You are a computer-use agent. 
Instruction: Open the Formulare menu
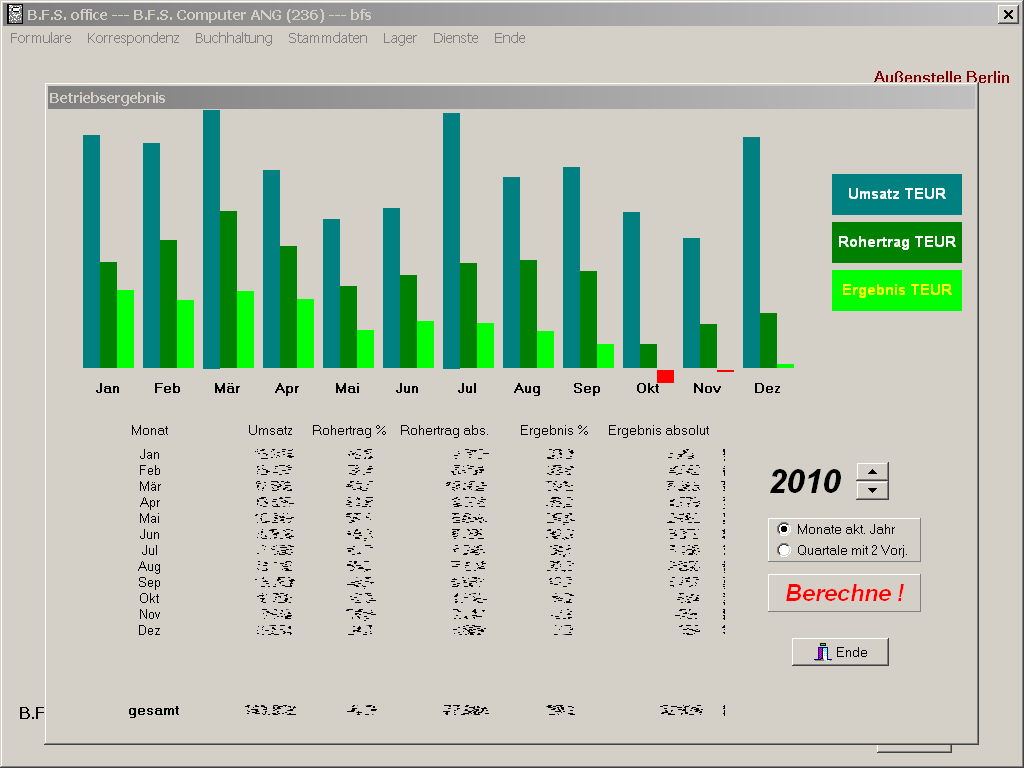pyautogui.click(x=41, y=38)
